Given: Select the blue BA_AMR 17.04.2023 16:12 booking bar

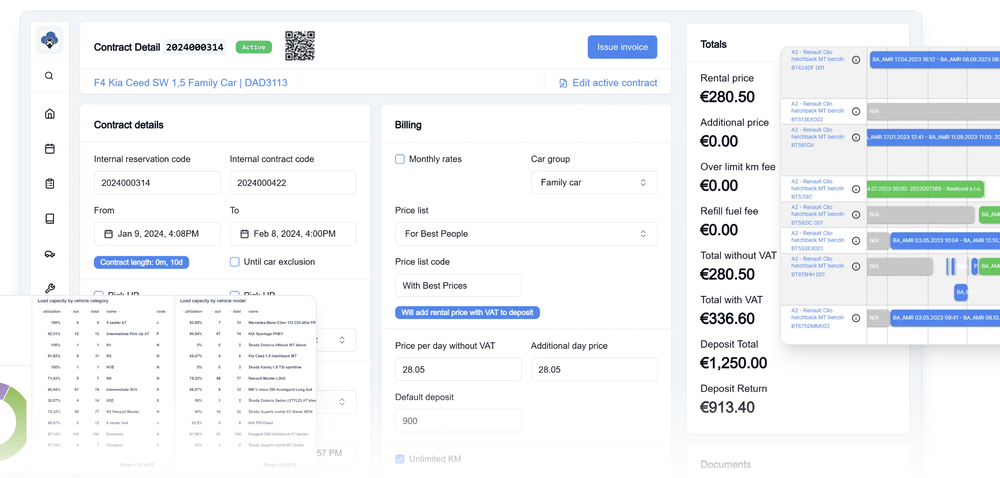Looking at the screenshot, I should tap(935, 60).
